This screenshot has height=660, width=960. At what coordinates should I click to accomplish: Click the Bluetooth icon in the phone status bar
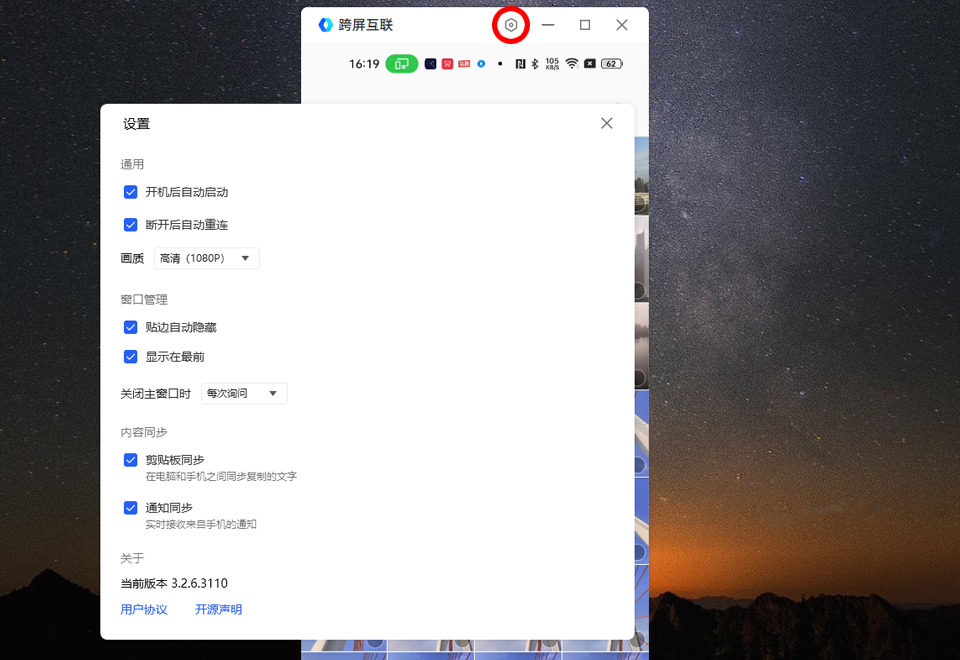point(534,63)
